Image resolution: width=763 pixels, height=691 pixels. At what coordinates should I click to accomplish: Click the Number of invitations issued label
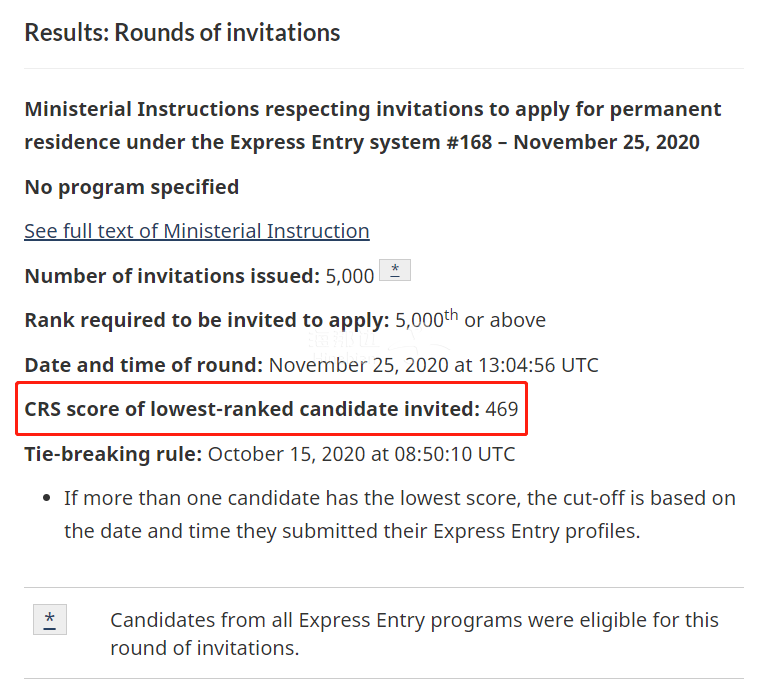click(172, 276)
